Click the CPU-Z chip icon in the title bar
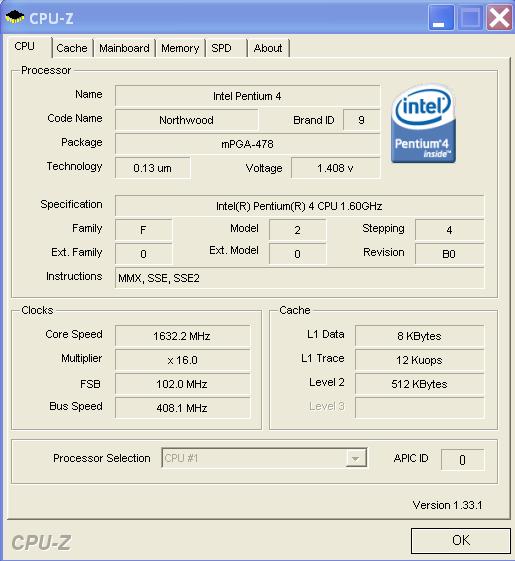This screenshot has height=561, width=515. [15, 17]
